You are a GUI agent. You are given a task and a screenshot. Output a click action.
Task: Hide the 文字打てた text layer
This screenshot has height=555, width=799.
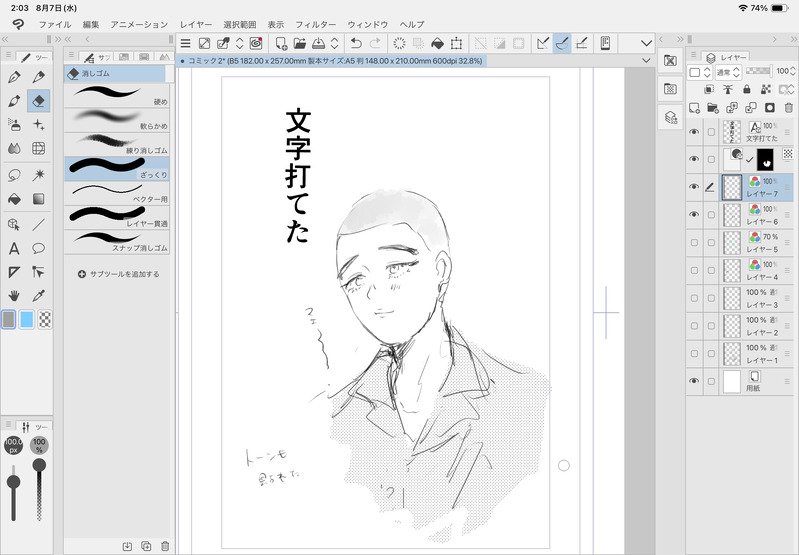tap(694, 132)
